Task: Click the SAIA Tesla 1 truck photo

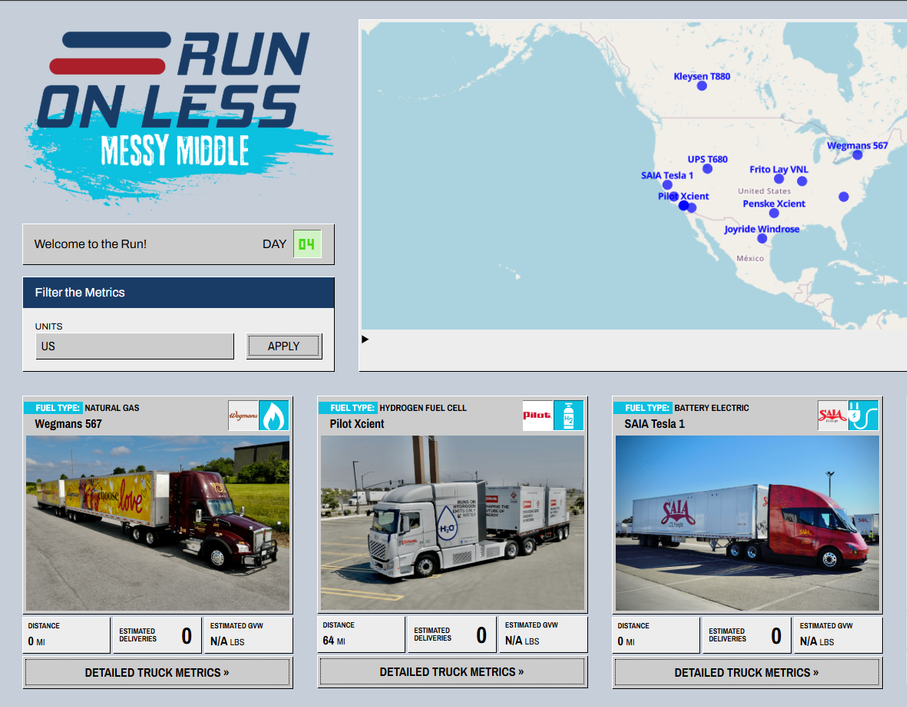Action: pos(747,523)
